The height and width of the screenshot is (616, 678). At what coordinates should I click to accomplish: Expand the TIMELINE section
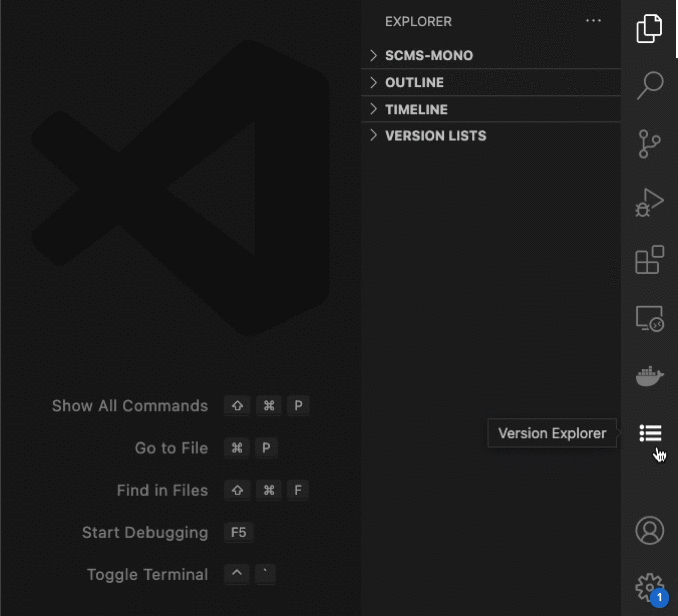pyautogui.click(x=491, y=109)
